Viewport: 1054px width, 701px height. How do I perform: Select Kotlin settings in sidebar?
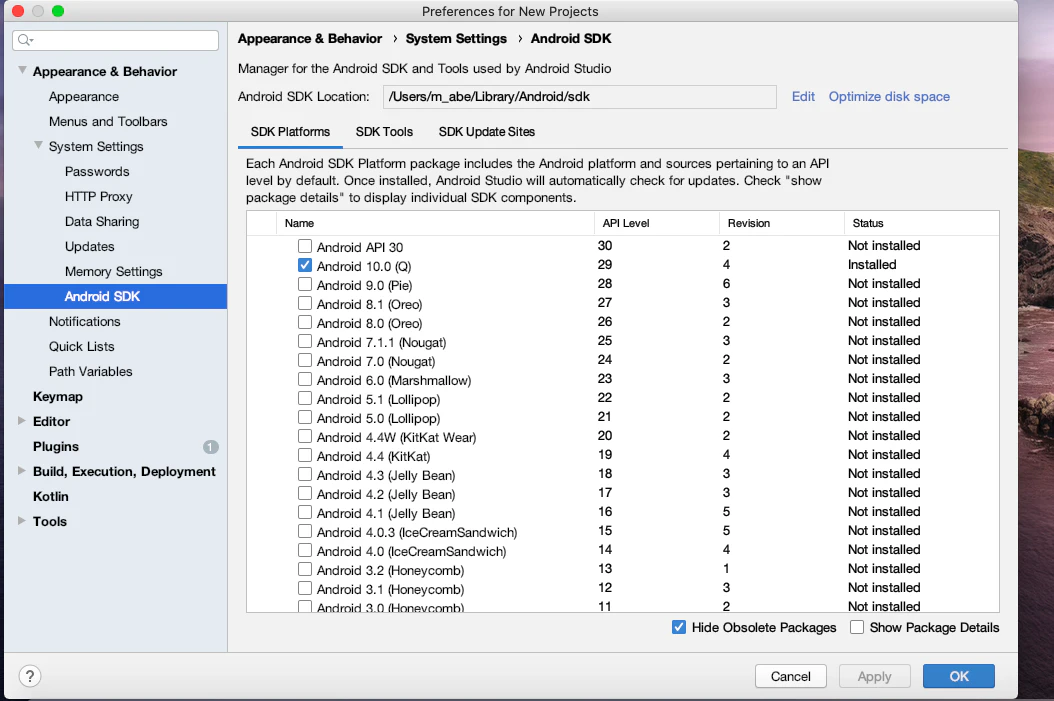(51, 496)
